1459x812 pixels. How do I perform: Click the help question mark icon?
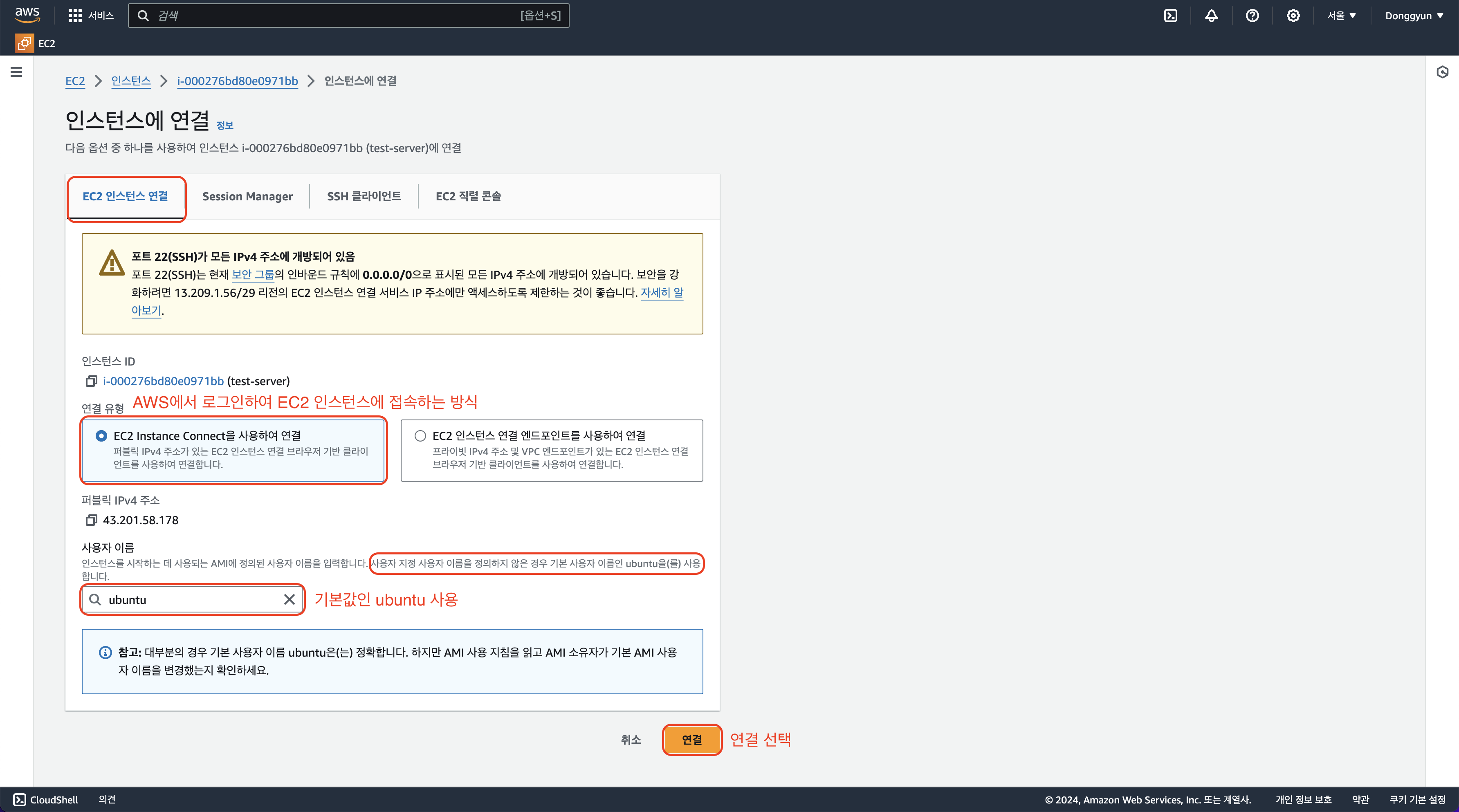coord(1252,15)
